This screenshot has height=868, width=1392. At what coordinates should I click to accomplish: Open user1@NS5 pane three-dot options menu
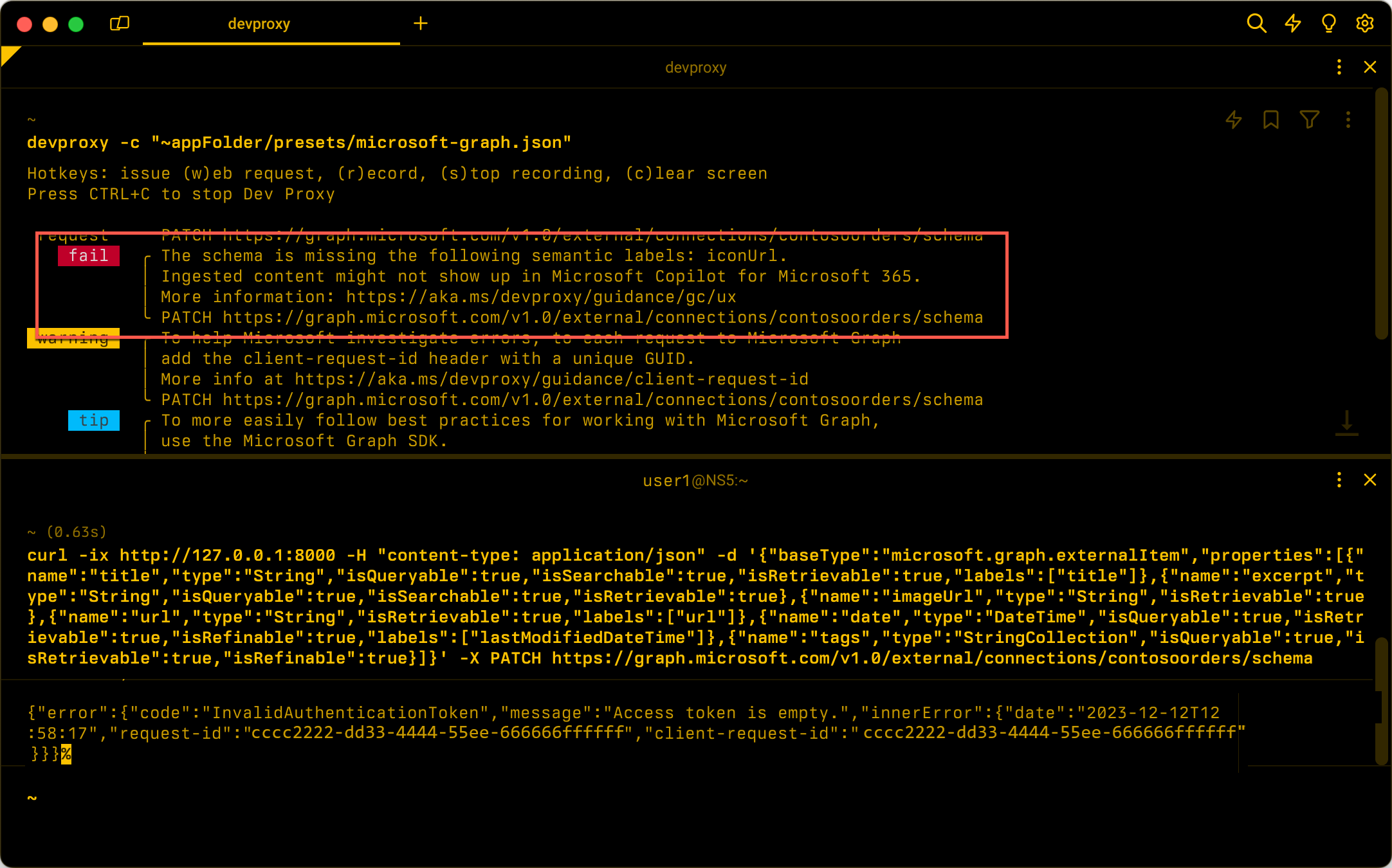tap(1339, 480)
